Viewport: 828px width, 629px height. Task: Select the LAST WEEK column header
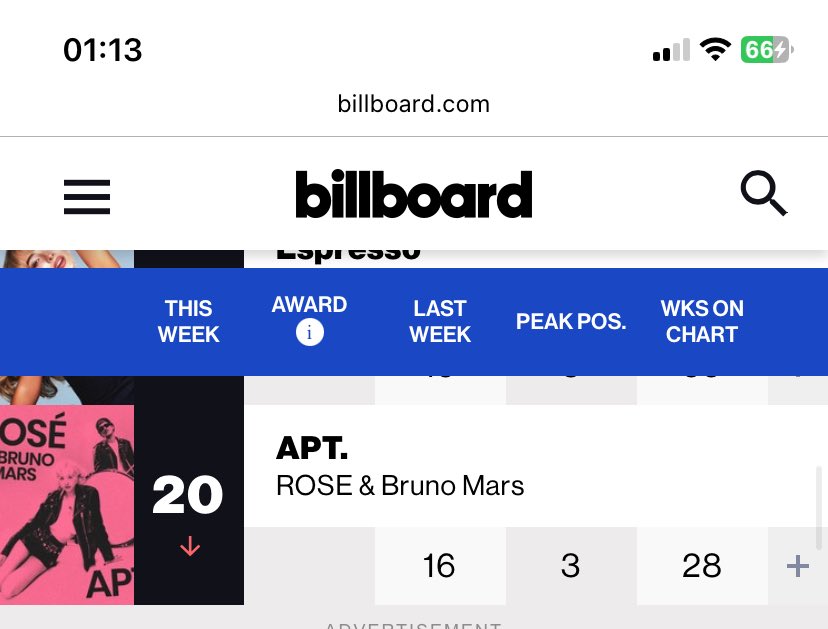440,321
